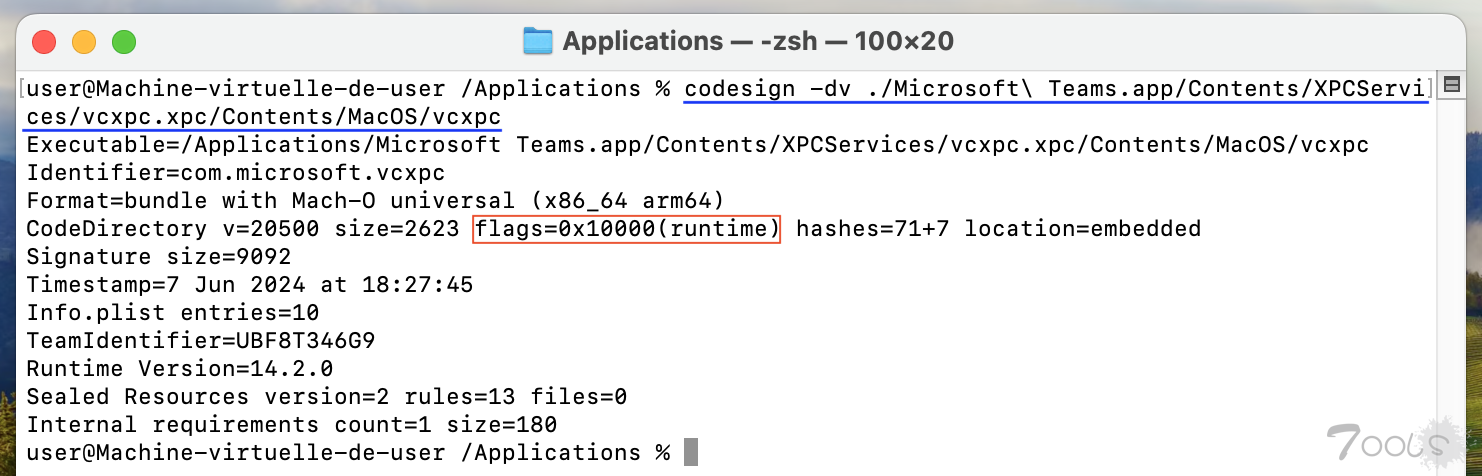The image size is (1482, 476).
Task: Click "Sealed Resources version=2 rules=13 files=0" line
Action: [327, 397]
